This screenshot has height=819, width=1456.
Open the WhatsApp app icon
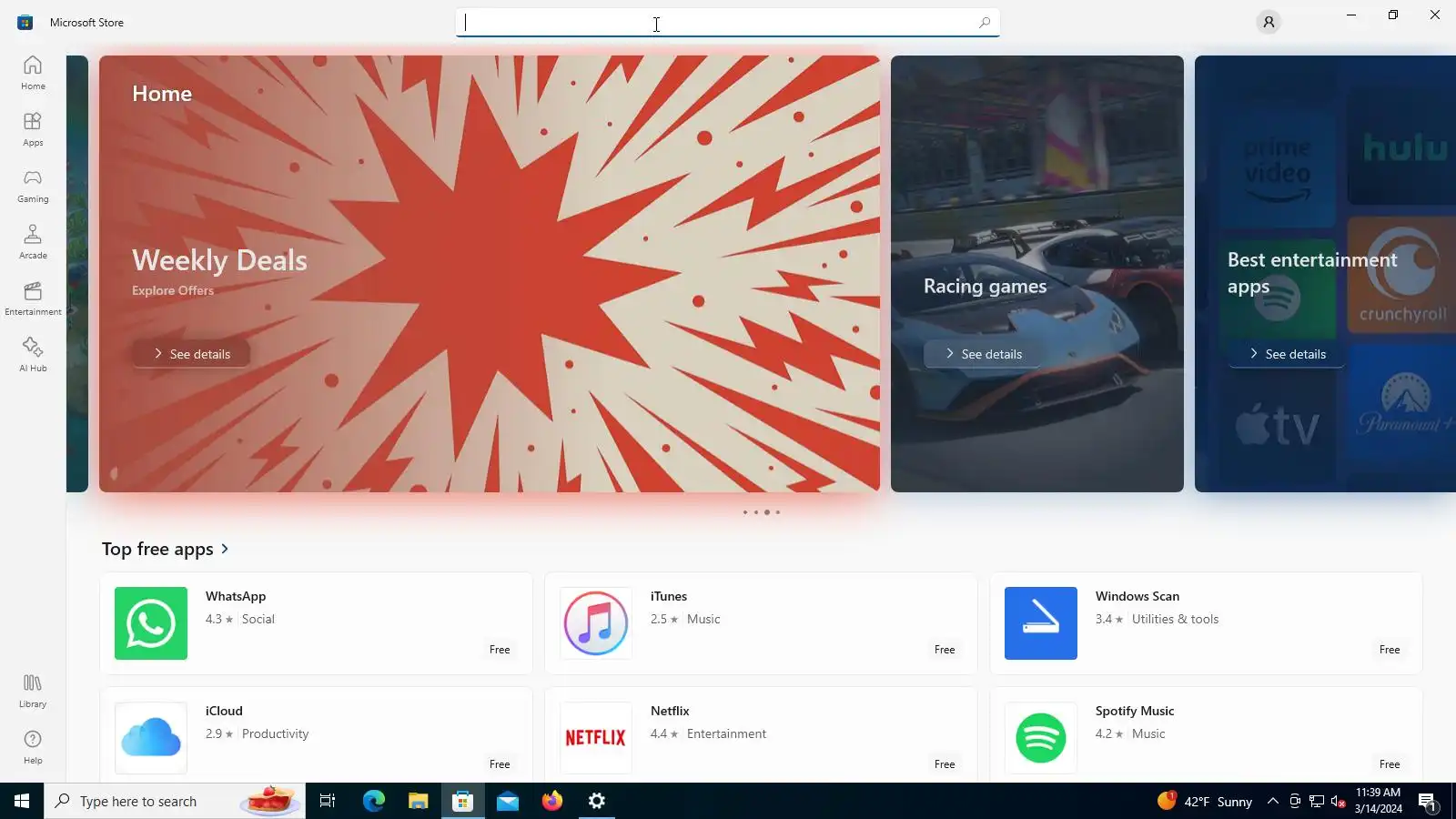pyautogui.click(x=151, y=623)
